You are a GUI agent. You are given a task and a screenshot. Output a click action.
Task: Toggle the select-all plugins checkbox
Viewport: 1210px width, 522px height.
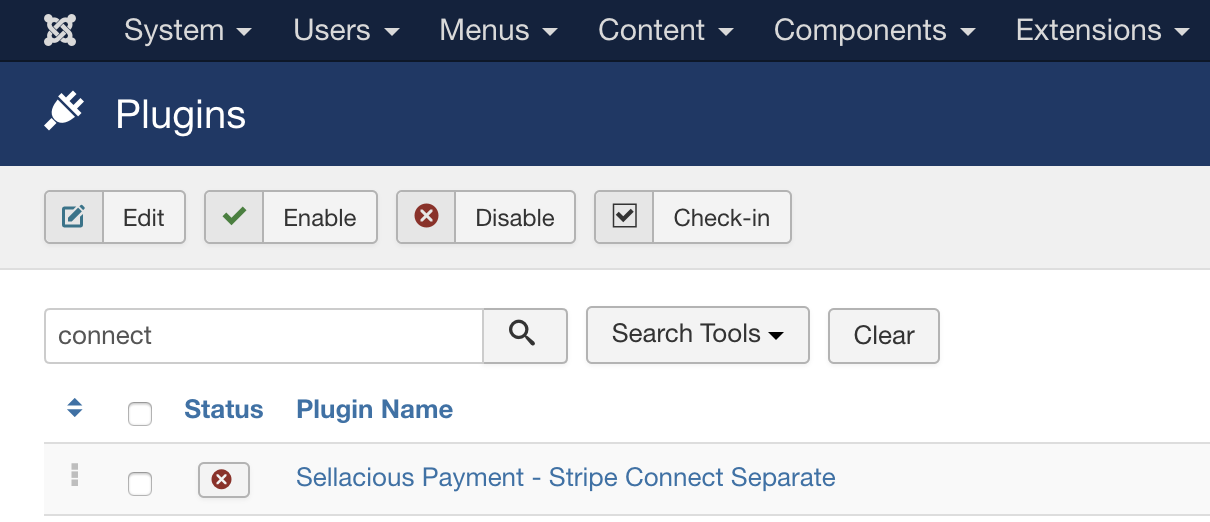click(x=140, y=413)
